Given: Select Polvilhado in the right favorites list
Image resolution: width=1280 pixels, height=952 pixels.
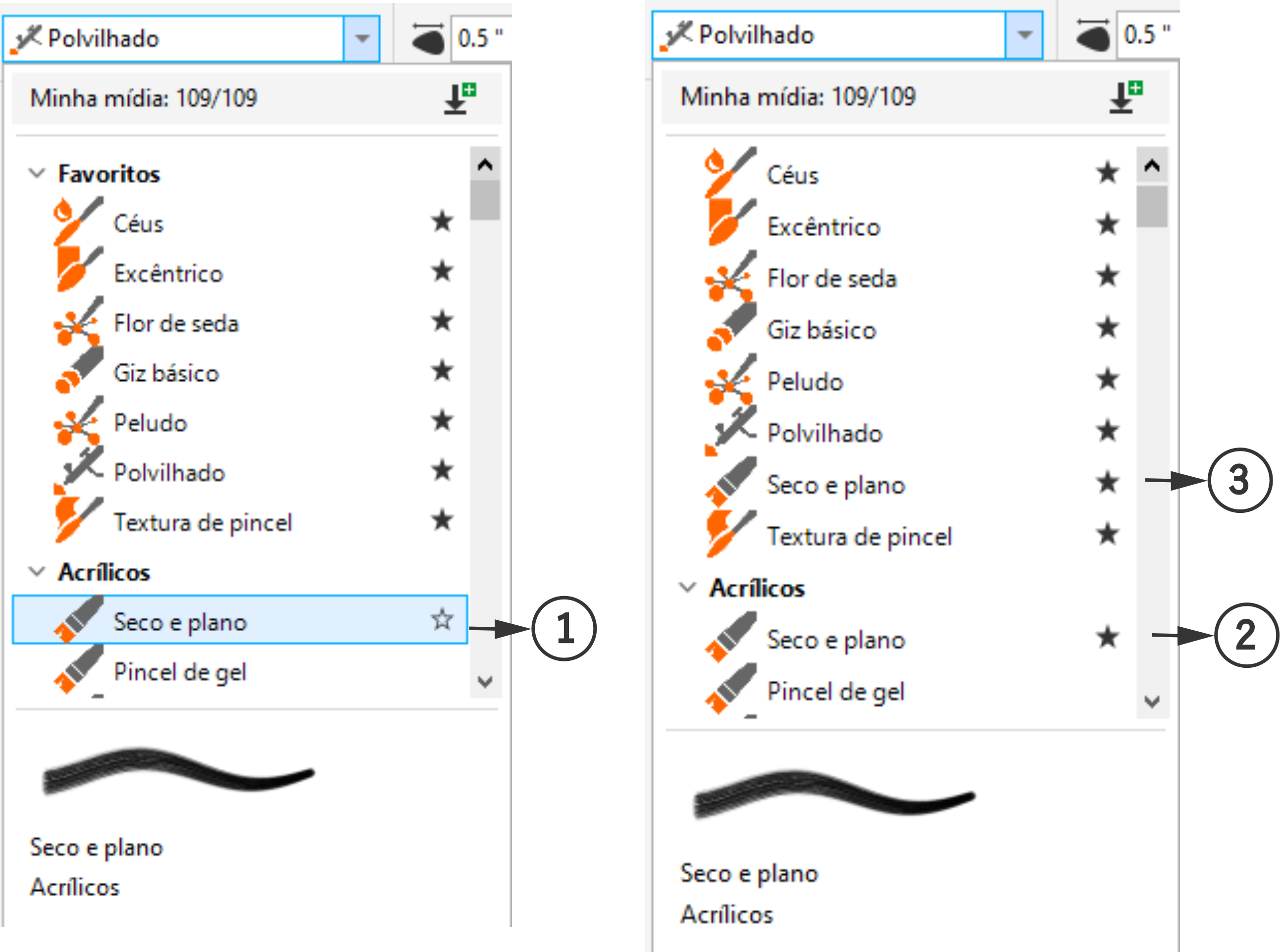Looking at the screenshot, I should point(824,433).
